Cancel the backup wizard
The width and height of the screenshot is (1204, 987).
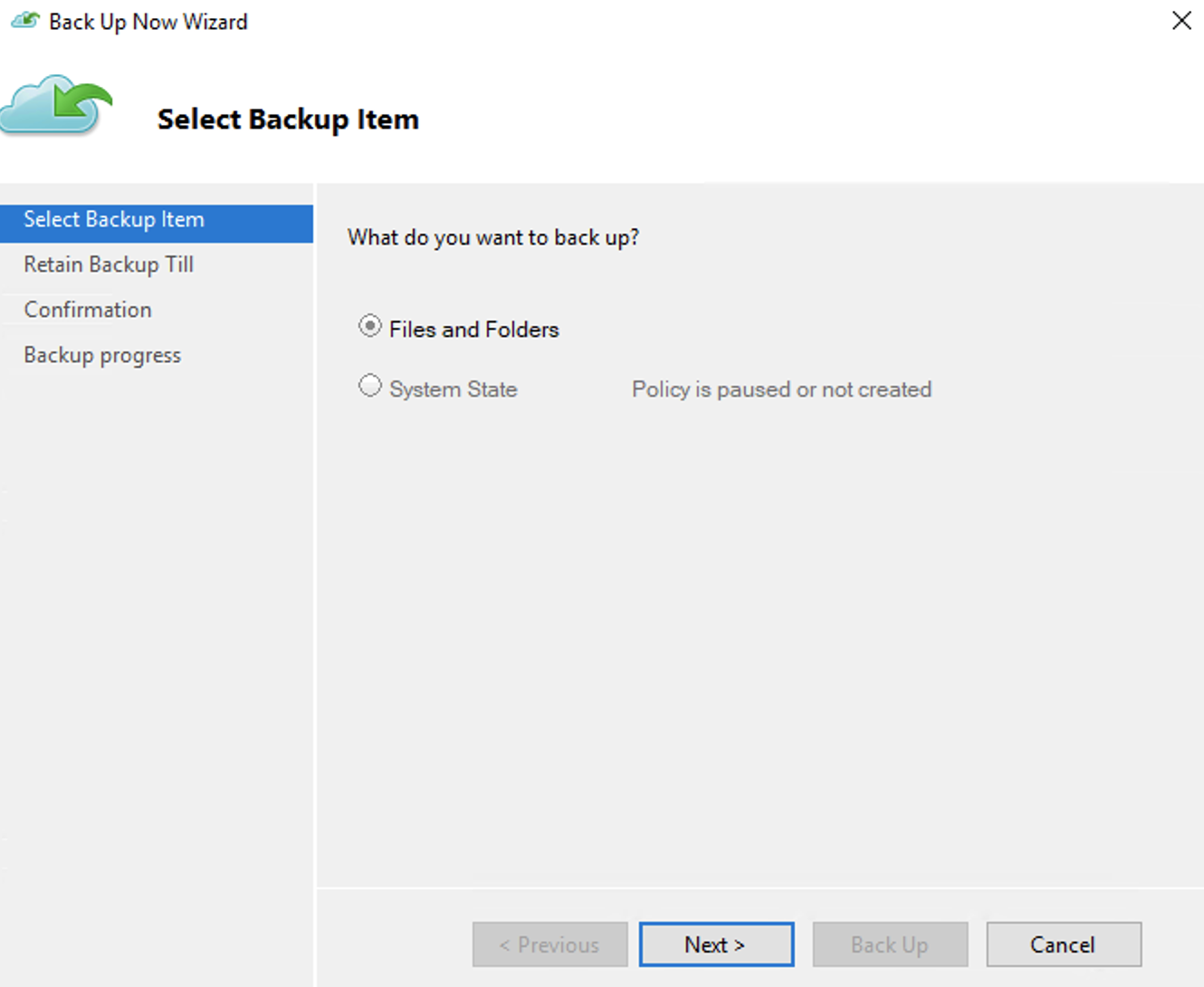pyautogui.click(x=1063, y=944)
